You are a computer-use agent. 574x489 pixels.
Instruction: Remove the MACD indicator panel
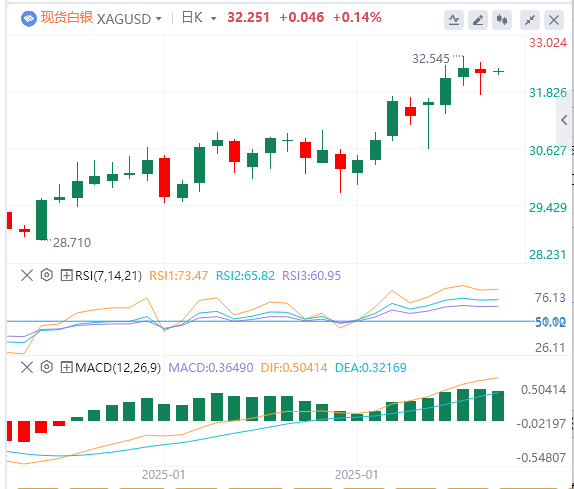(27, 367)
